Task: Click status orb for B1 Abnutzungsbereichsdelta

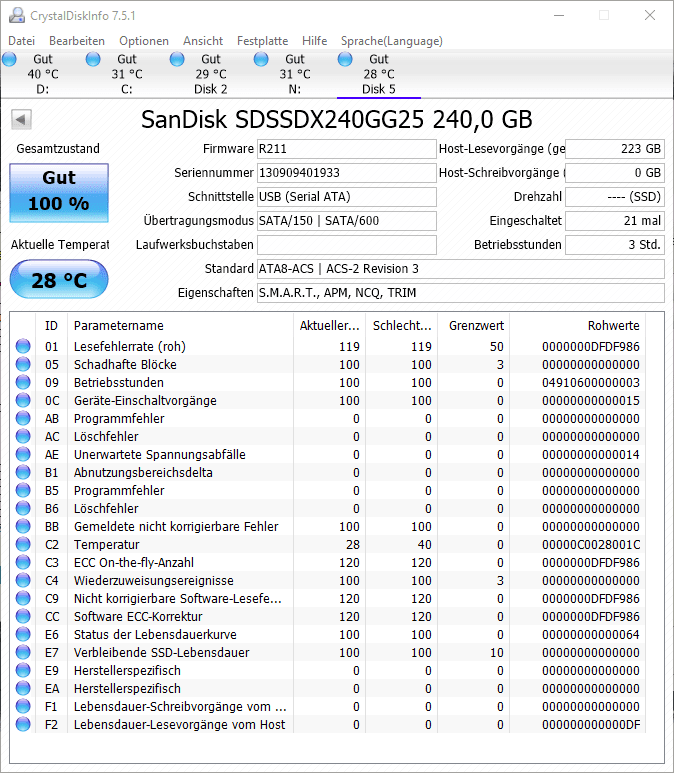Action: tap(23, 472)
